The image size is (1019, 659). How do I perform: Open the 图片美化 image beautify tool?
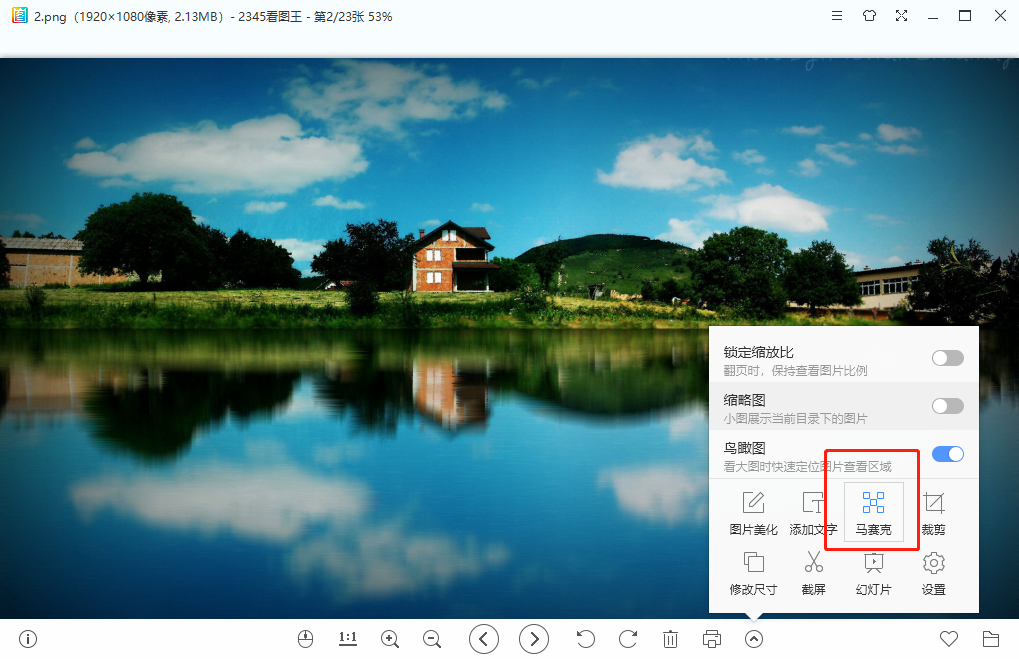tap(752, 510)
